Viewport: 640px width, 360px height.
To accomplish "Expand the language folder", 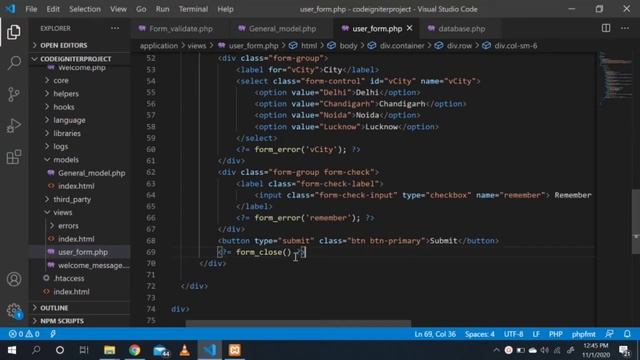I will click(x=69, y=120).
